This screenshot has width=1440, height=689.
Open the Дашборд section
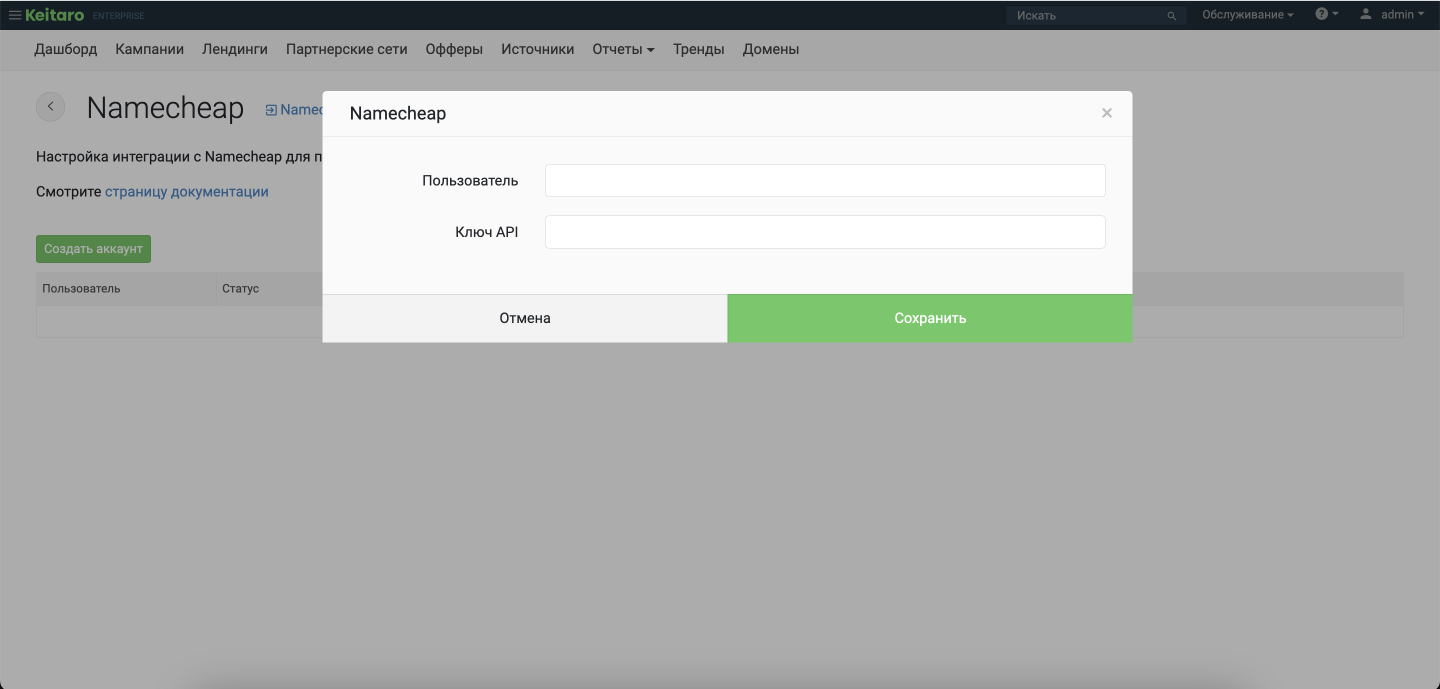pyautogui.click(x=66, y=49)
